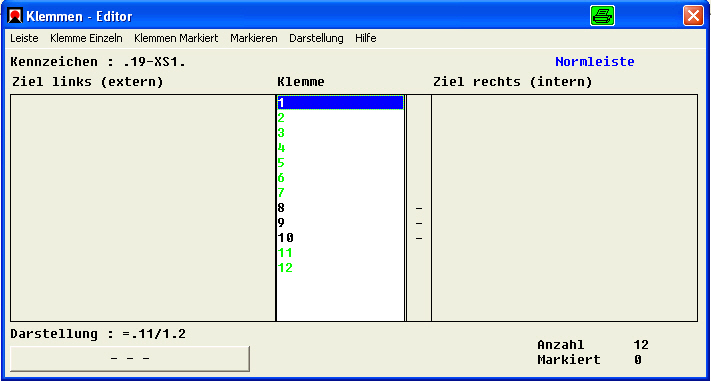This screenshot has width=711, height=381.
Task: Click in the Ziel links (extern) panel
Action: click(143, 208)
